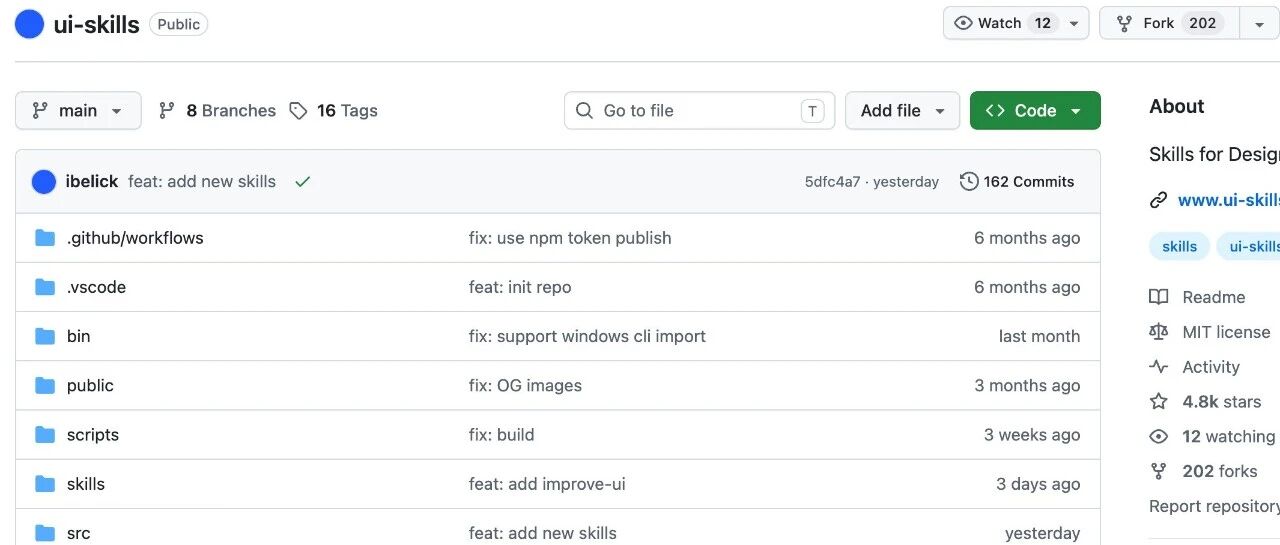
Task: Click ibelick's commit author avatar
Action: (x=44, y=182)
